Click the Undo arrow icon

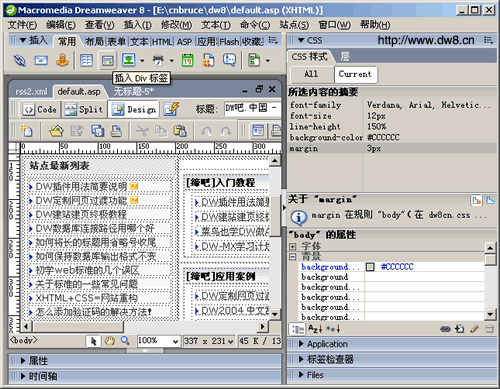206,131
